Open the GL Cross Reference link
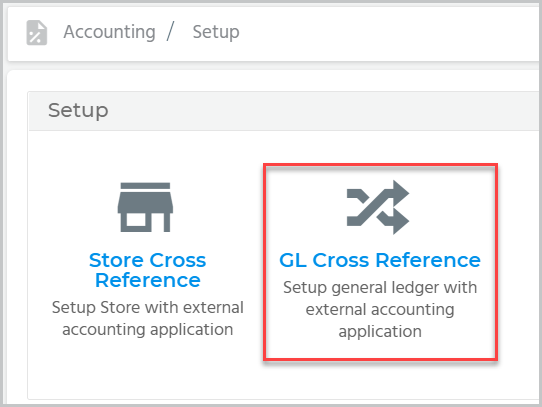Viewport: 542px width, 407px height. (380, 260)
